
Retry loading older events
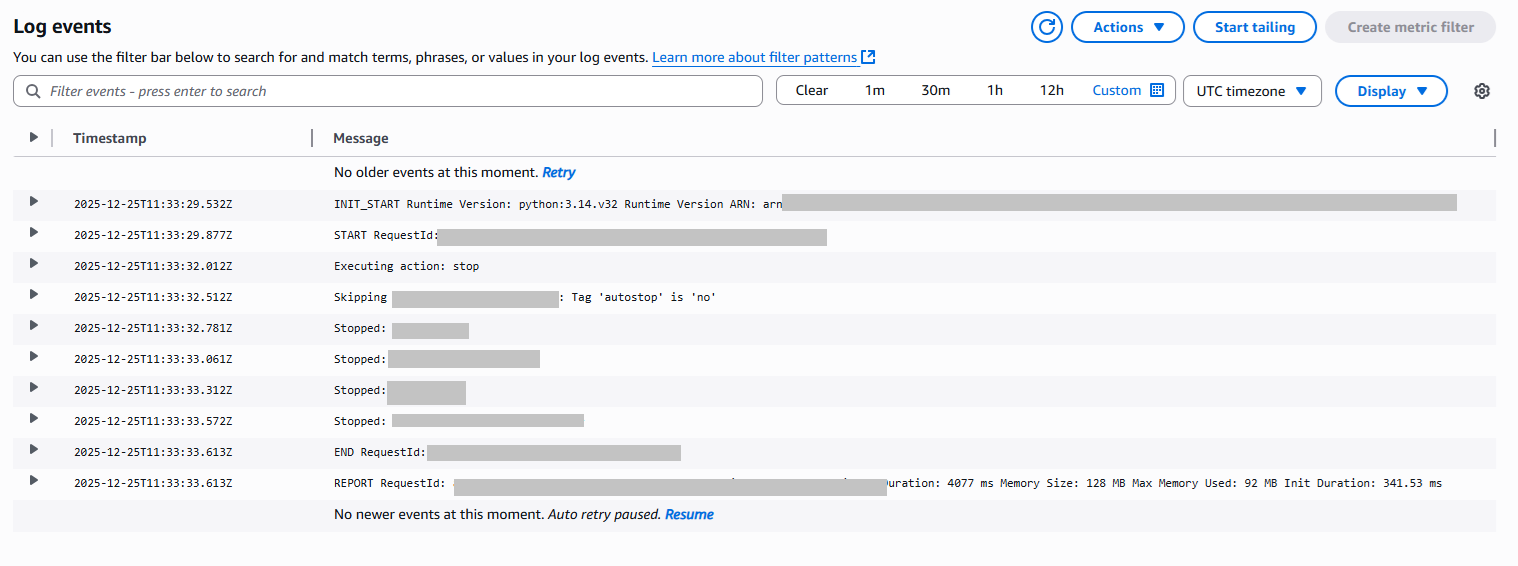tap(559, 172)
